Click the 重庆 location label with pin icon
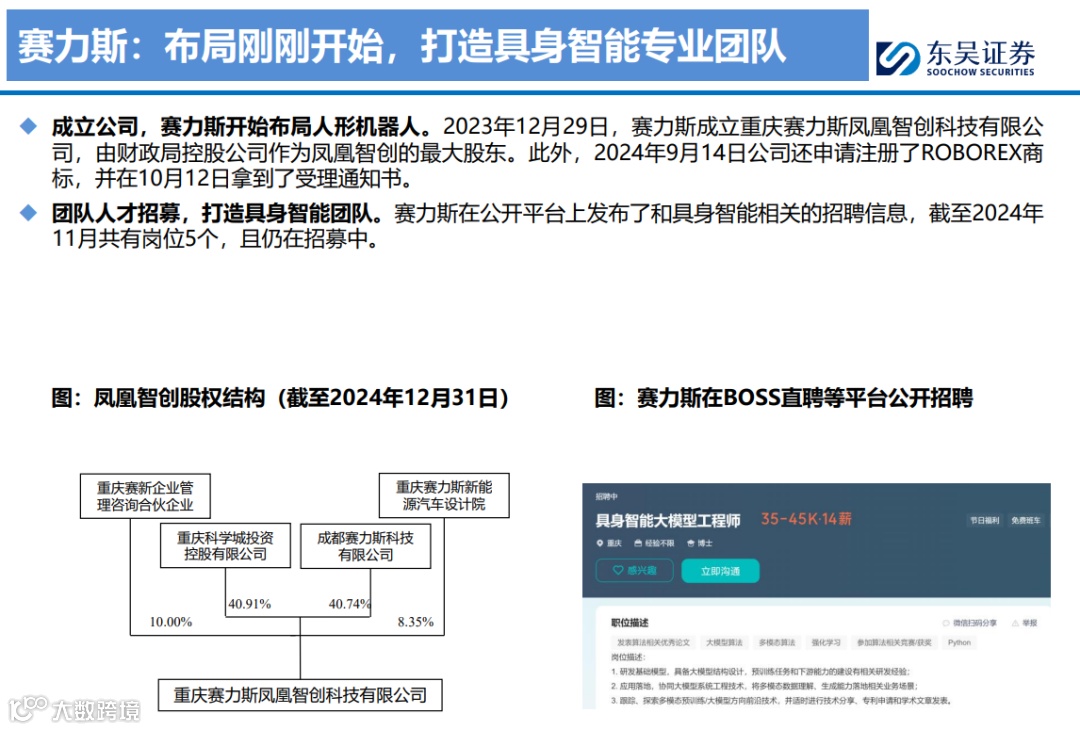This screenshot has width=1080, height=730. [x=610, y=543]
